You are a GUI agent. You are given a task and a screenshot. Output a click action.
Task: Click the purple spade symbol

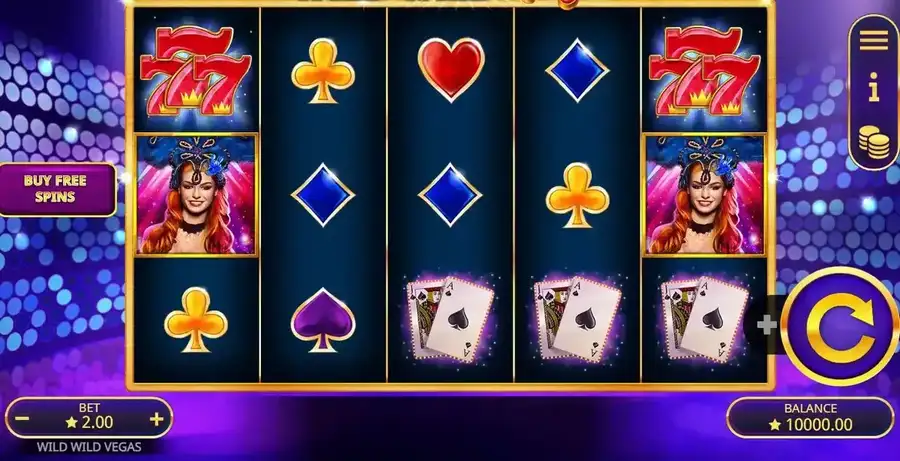click(323, 320)
